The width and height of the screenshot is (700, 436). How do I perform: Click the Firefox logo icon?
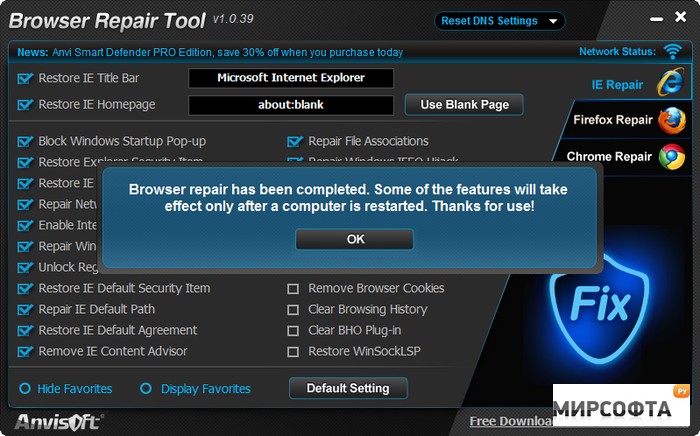(671, 121)
